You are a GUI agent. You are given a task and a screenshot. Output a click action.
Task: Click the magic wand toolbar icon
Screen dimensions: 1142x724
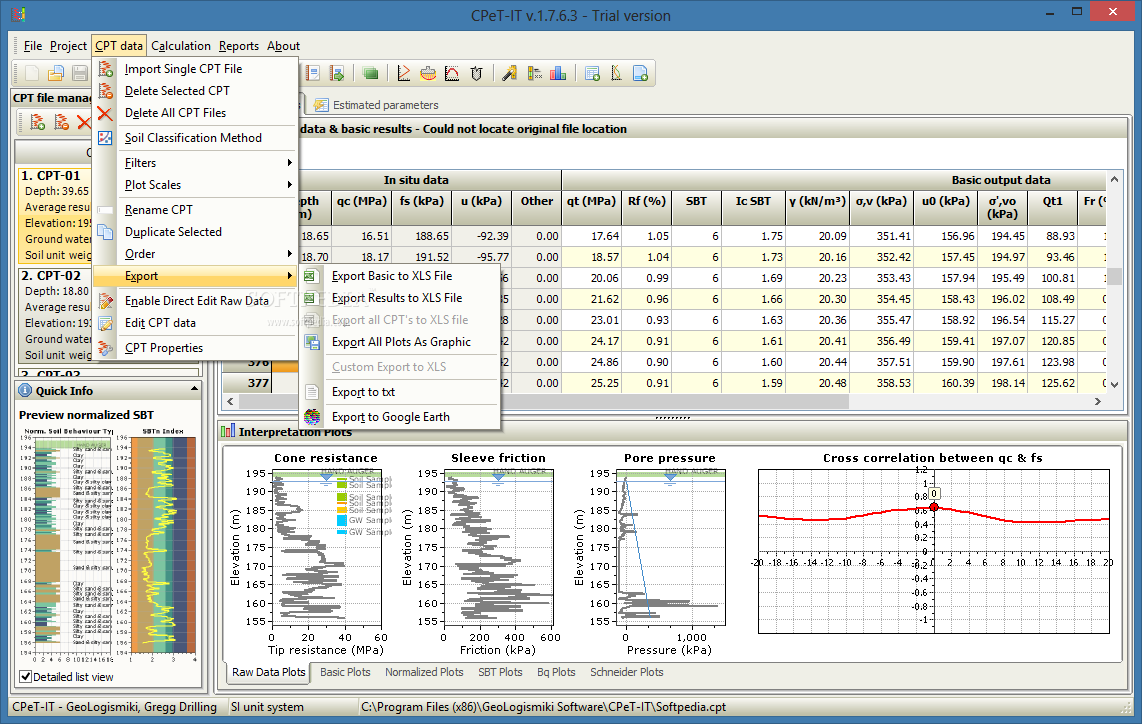[x=510, y=73]
